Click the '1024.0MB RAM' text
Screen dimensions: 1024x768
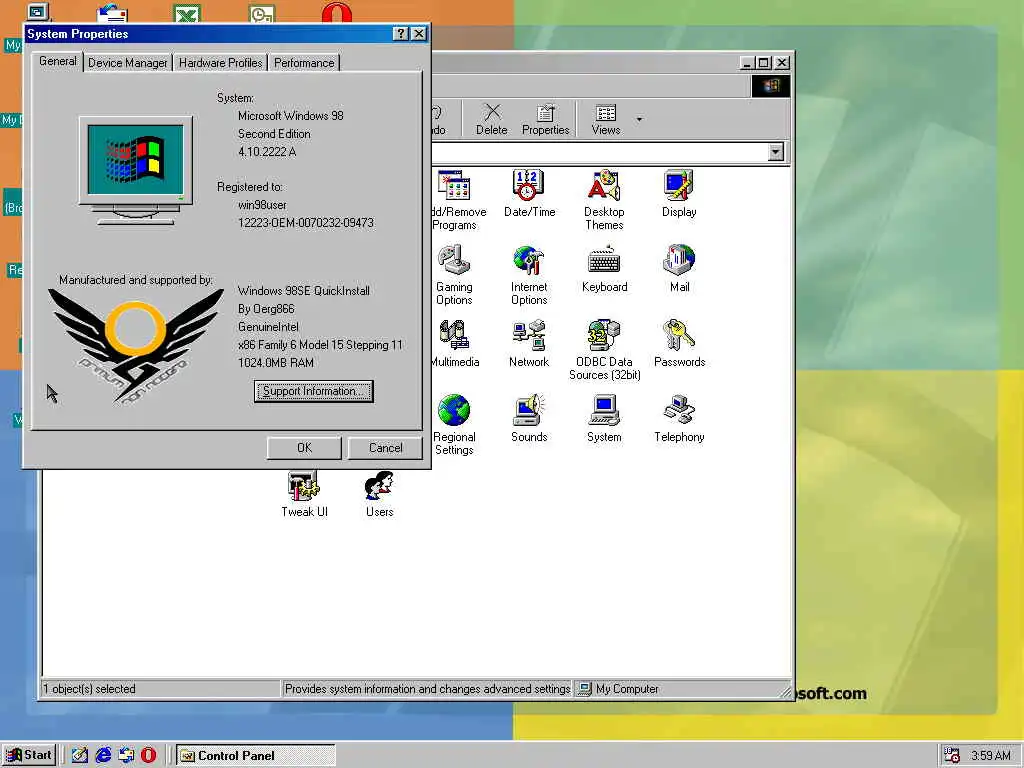pyautogui.click(x=276, y=362)
